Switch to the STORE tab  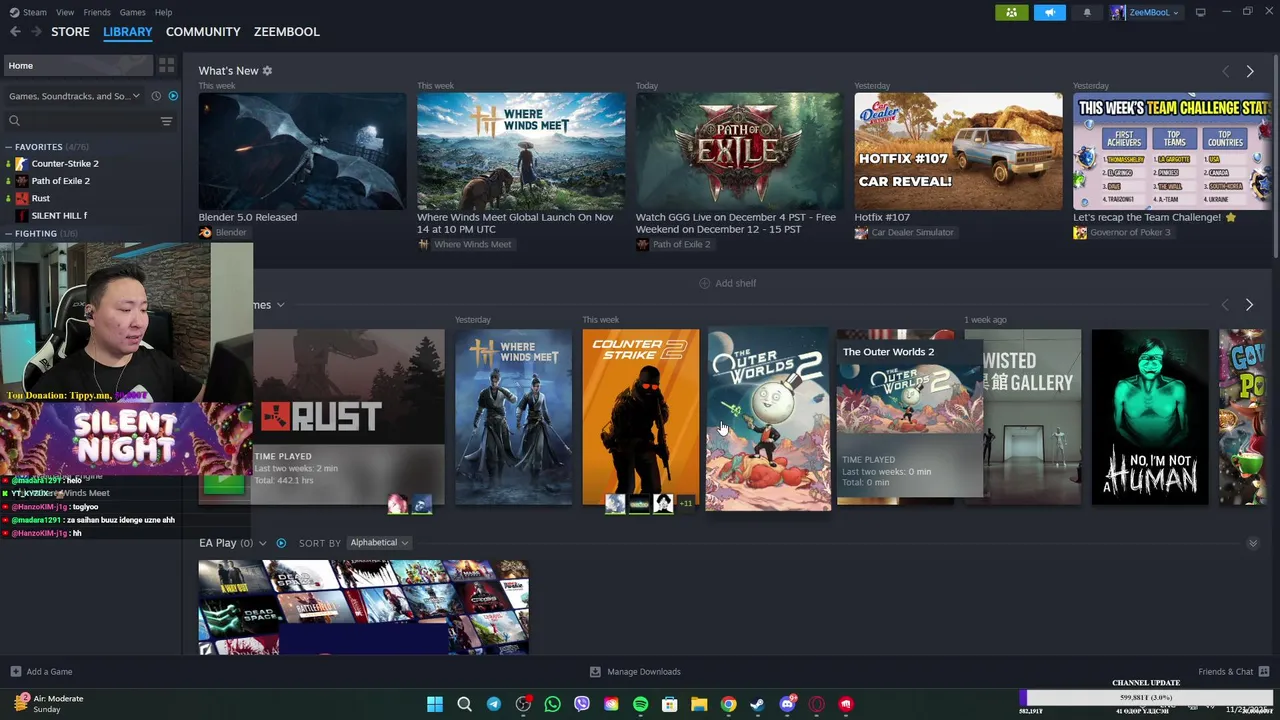(x=70, y=32)
